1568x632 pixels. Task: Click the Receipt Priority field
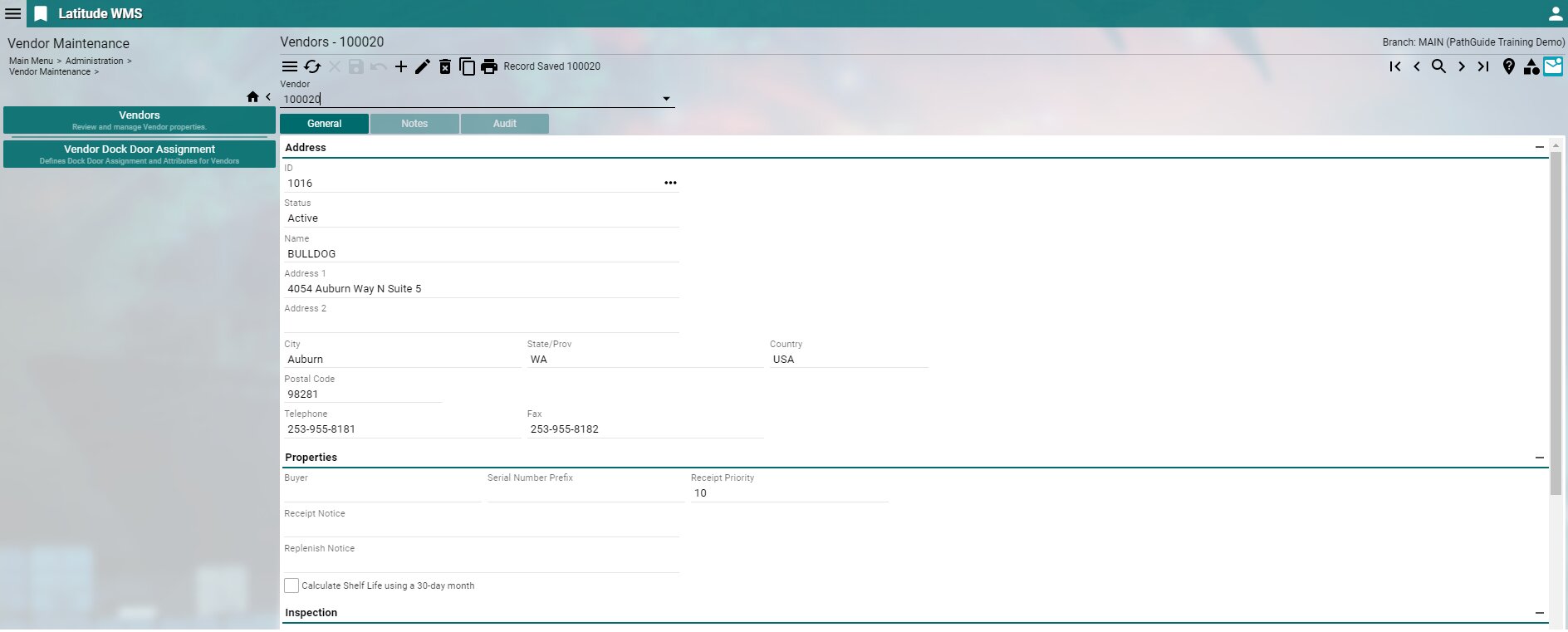click(789, 493)
